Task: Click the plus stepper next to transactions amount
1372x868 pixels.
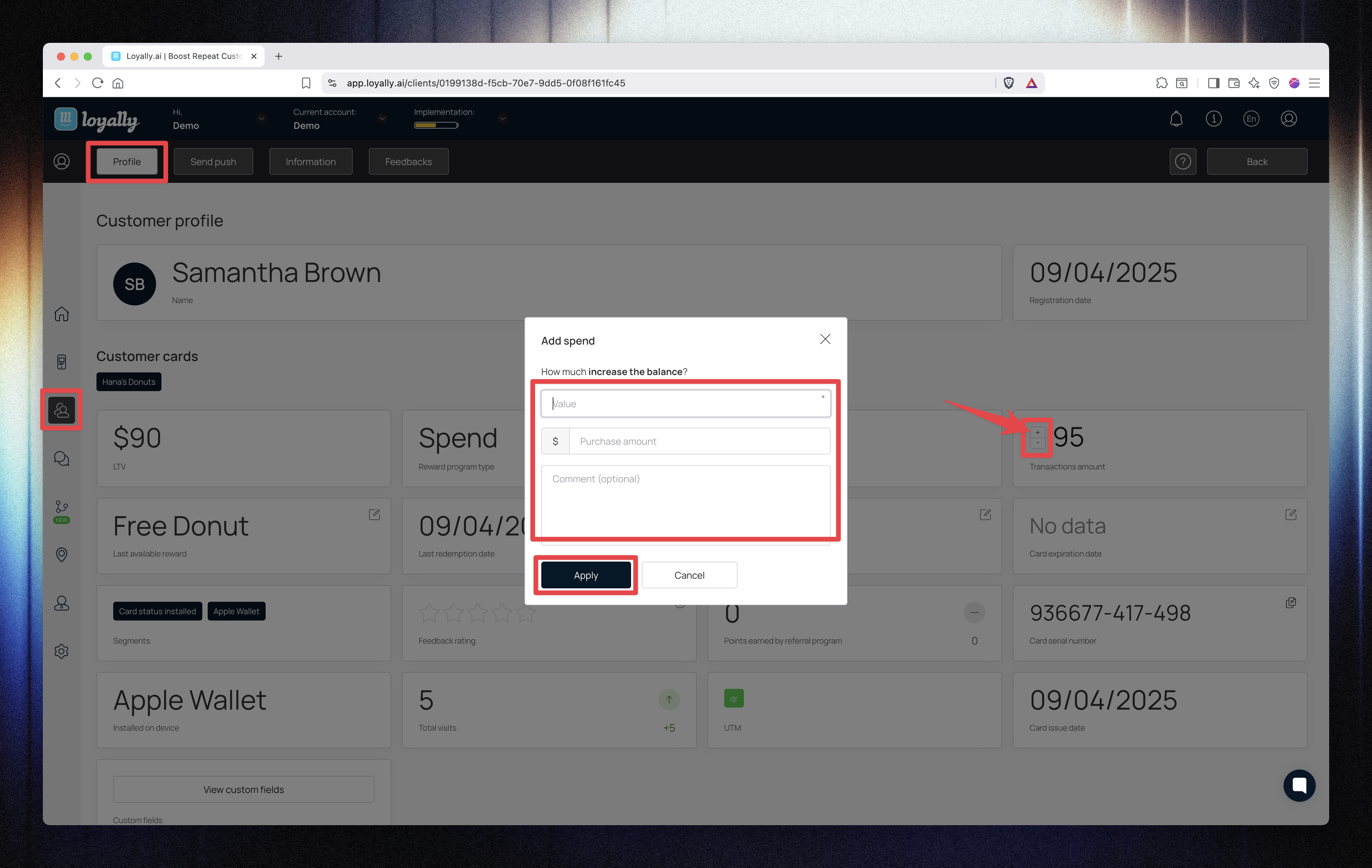Action: pyautogui.click(x=1038, y=432)
